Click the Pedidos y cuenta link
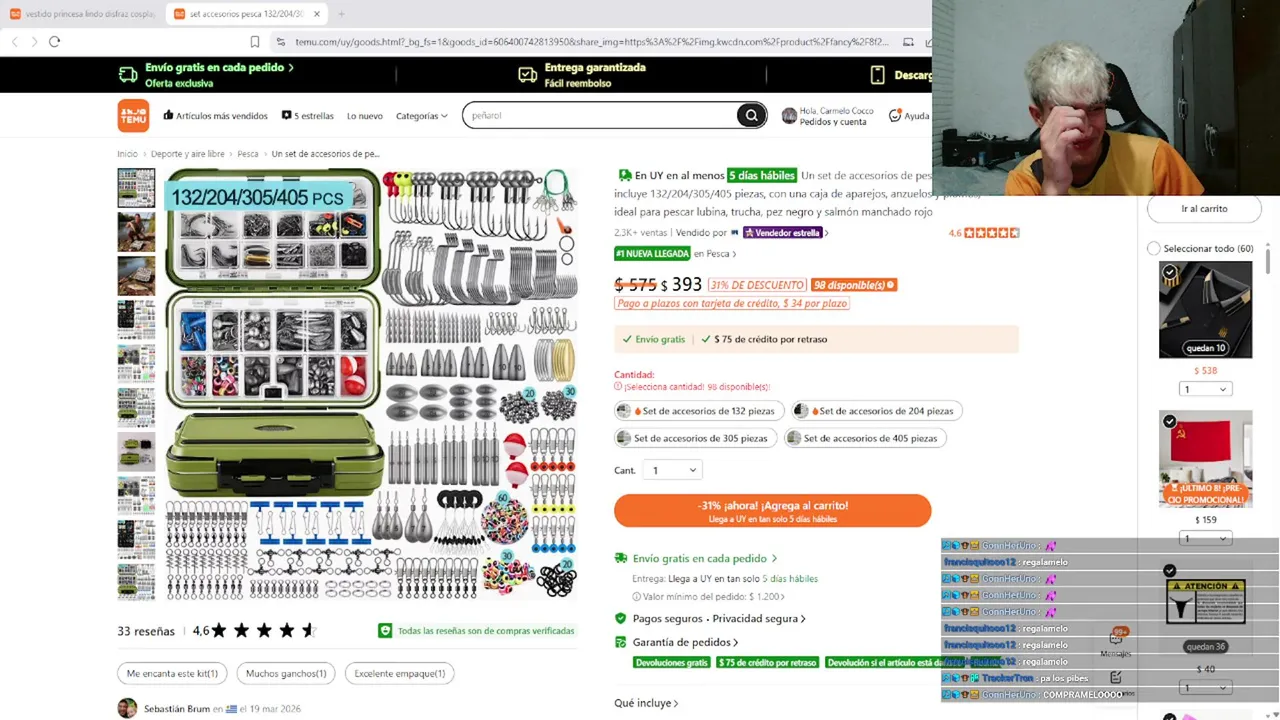Viewport: 1280px width, 720px height. [x=833, y=122]
